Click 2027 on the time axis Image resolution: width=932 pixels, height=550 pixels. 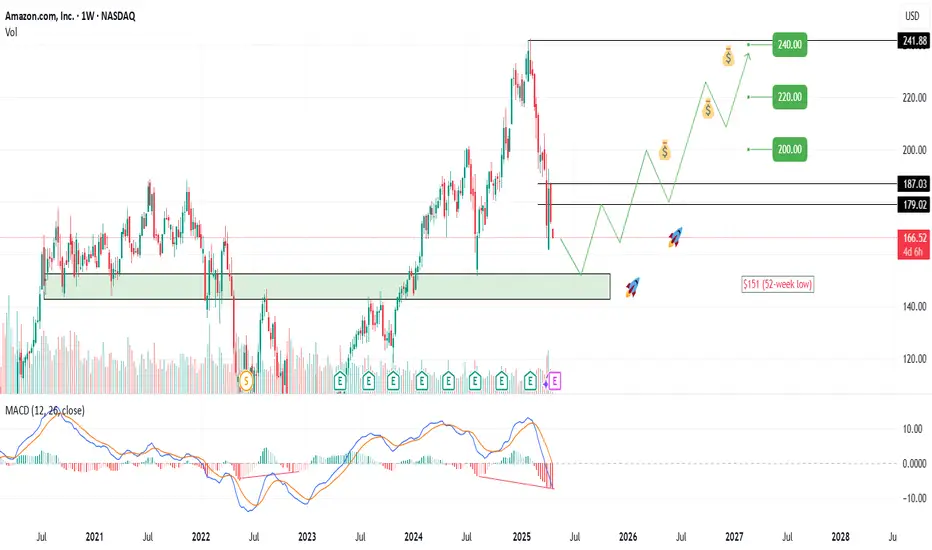click(734, 537)
